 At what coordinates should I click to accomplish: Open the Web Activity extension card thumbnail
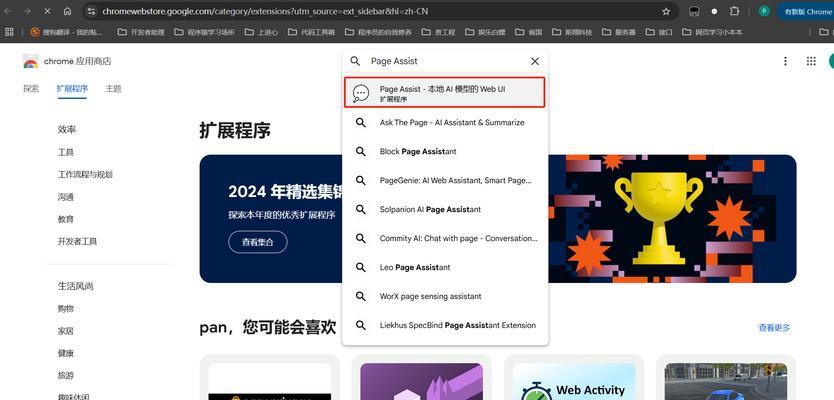pos(574,381)
